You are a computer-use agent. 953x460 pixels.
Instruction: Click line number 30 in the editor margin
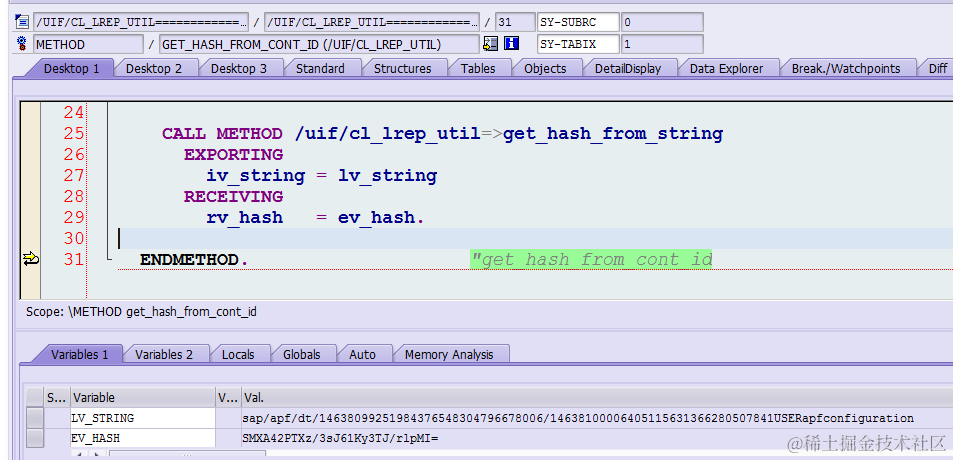[74, 238]
